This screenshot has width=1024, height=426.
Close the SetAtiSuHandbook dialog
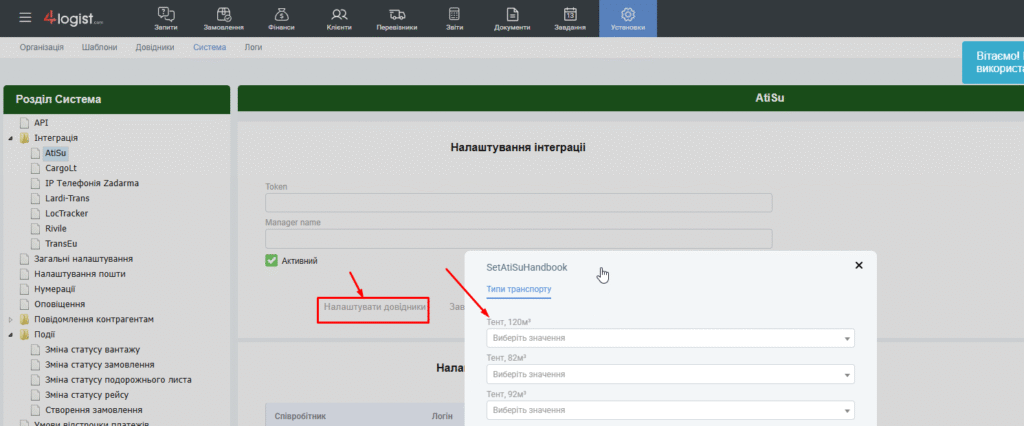(x=859, y=265)
